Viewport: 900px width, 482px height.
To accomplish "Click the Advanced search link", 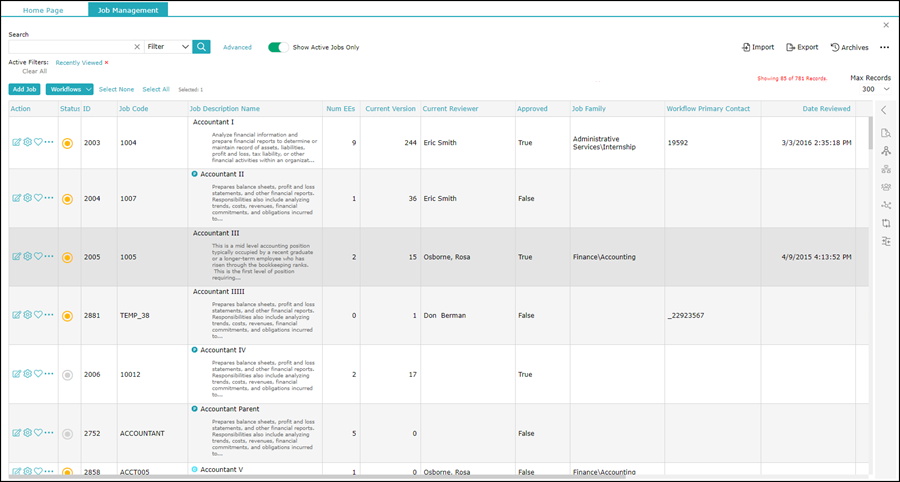I will point(237,47).
